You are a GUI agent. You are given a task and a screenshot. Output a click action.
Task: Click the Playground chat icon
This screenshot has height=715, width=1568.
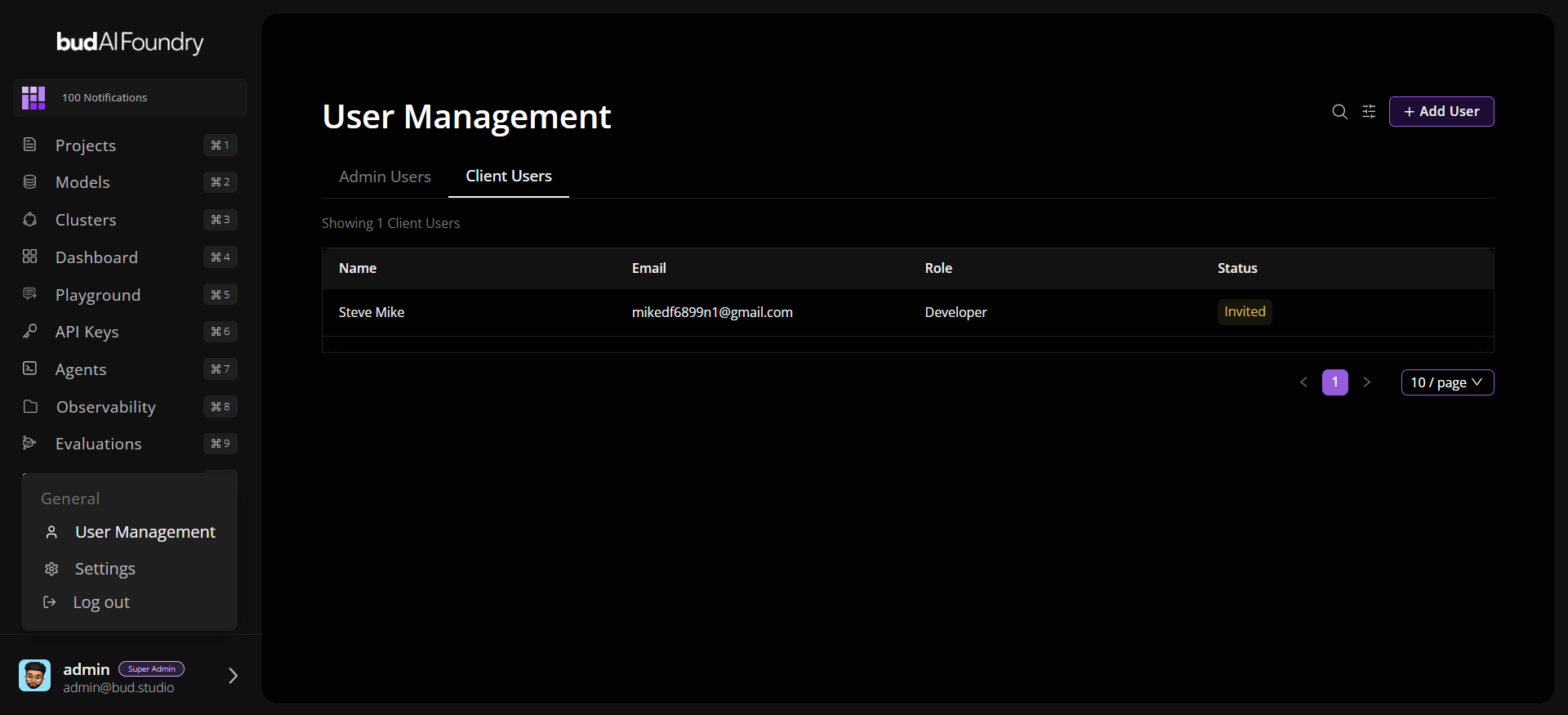pyautogui.click(x=30, y=293)
